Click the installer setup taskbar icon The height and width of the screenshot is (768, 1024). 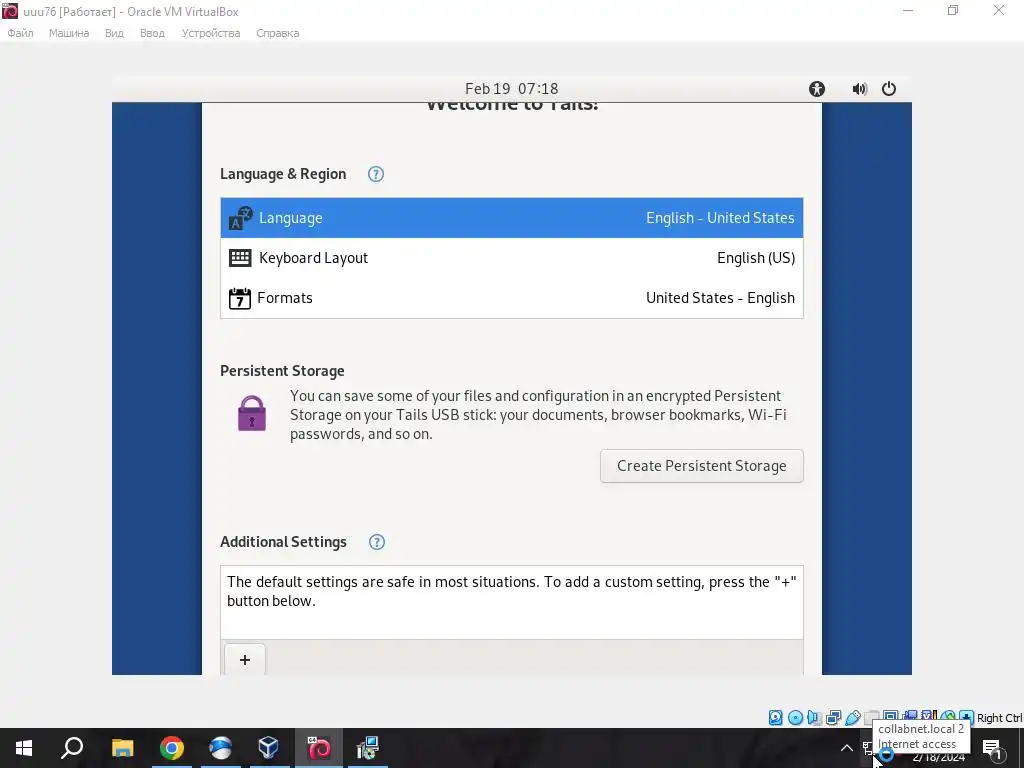[368, 748]
